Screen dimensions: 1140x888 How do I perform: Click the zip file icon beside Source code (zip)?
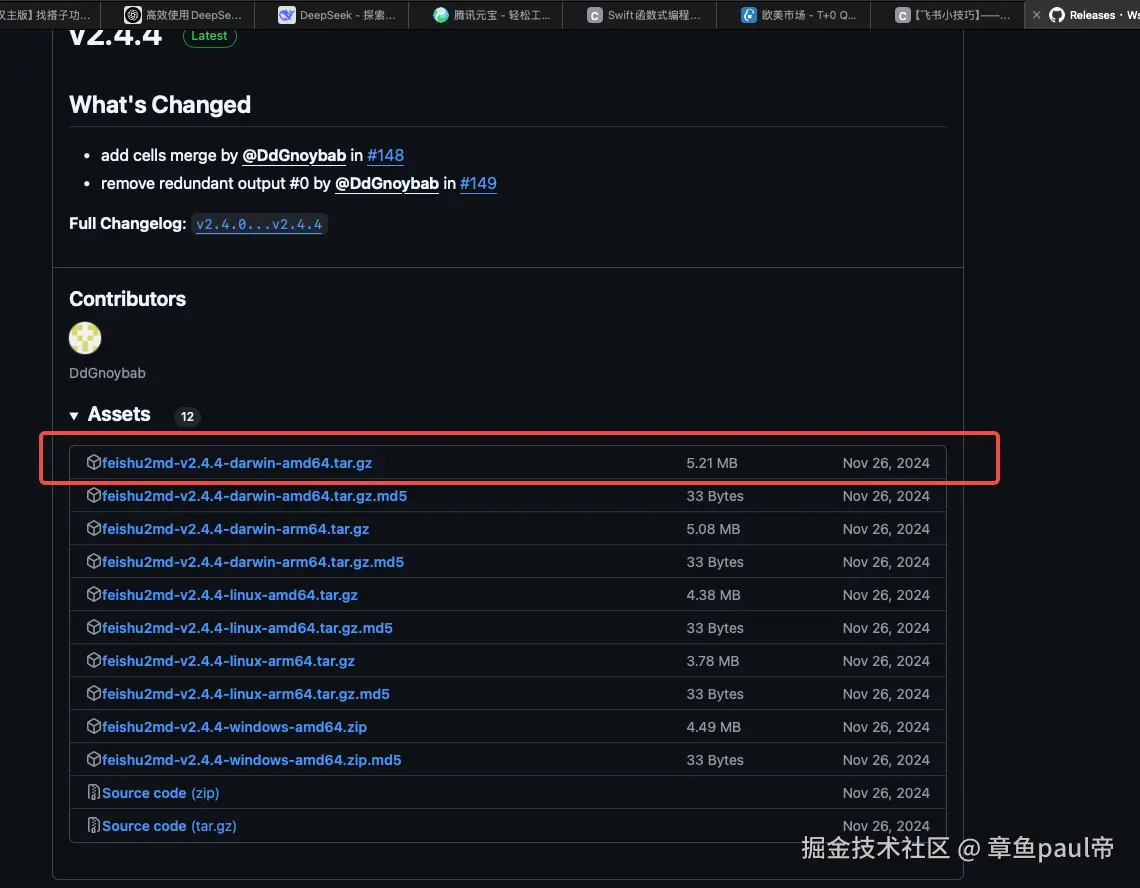pos(93,792)
